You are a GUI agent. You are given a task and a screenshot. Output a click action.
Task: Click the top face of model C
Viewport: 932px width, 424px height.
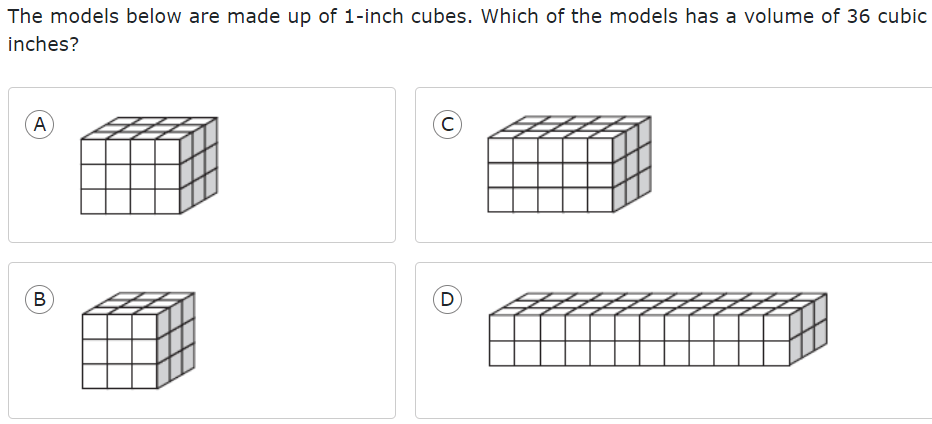(565, 128)
